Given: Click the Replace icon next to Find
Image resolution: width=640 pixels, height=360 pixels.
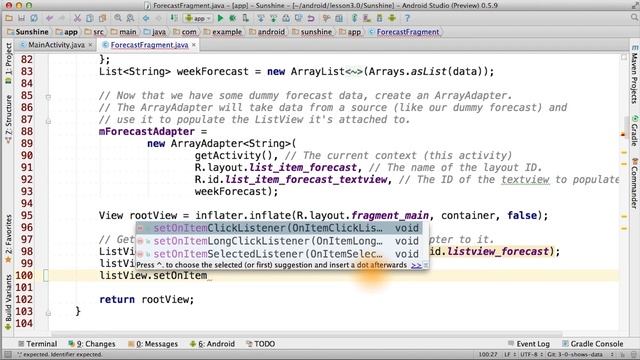Looking at the screenshot, I should coord(130,18).
